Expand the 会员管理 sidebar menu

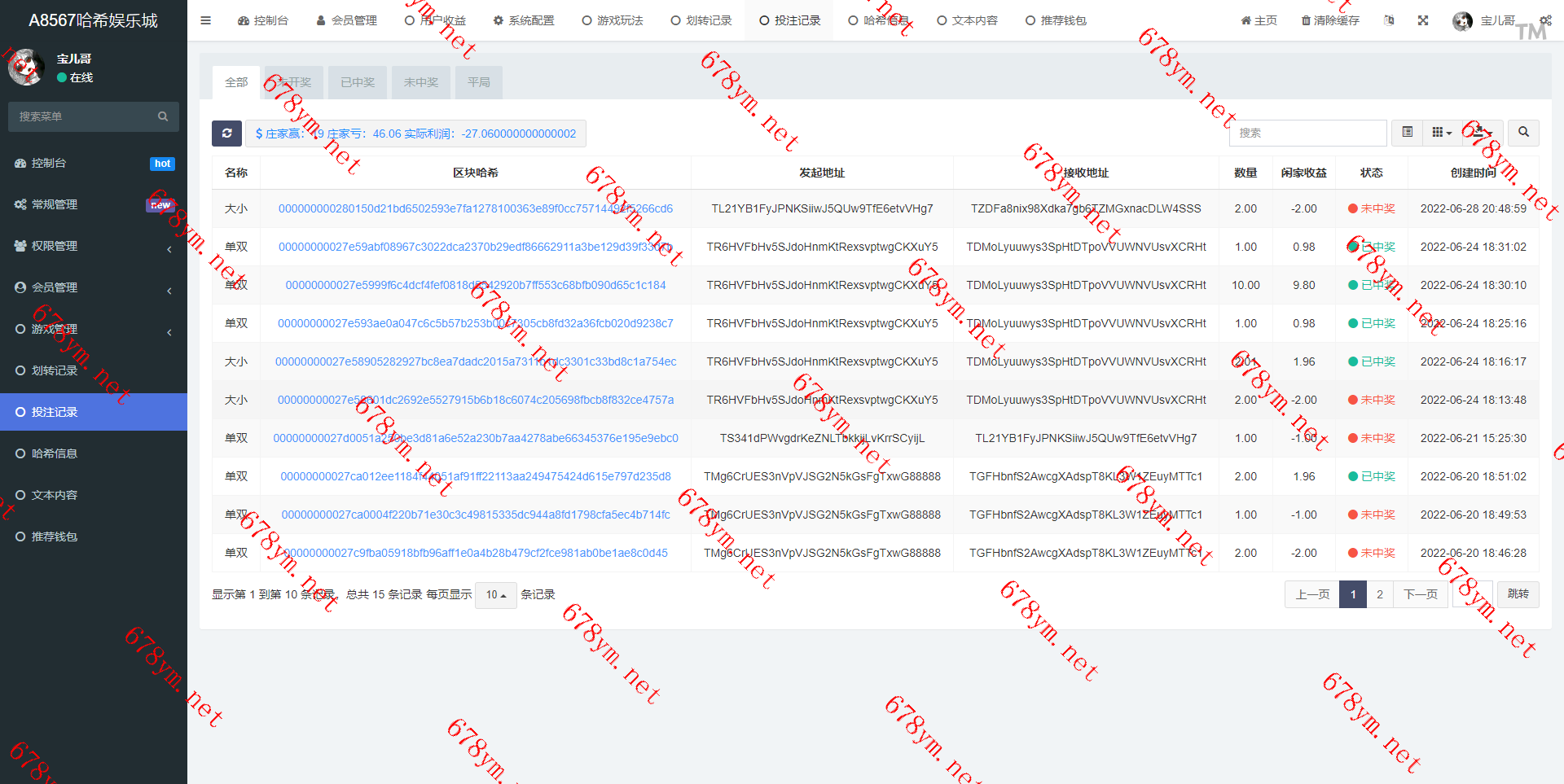click(x=94, y=287)
